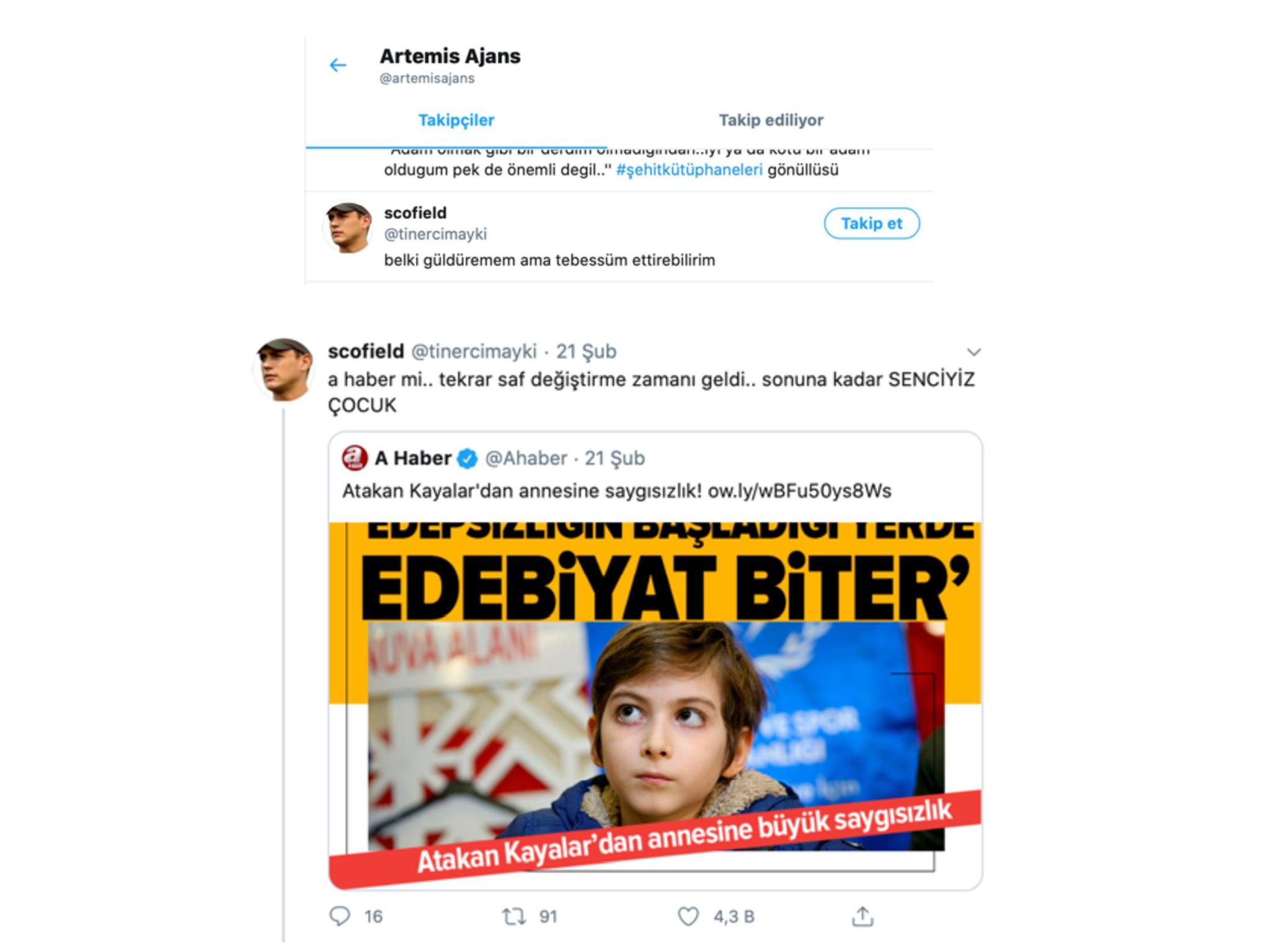Image resolution: width=1270 pixels, height=952 pixels.
Task: Retweet the scofield tweet via retweet icon
Action: click(x=514, y=916)
